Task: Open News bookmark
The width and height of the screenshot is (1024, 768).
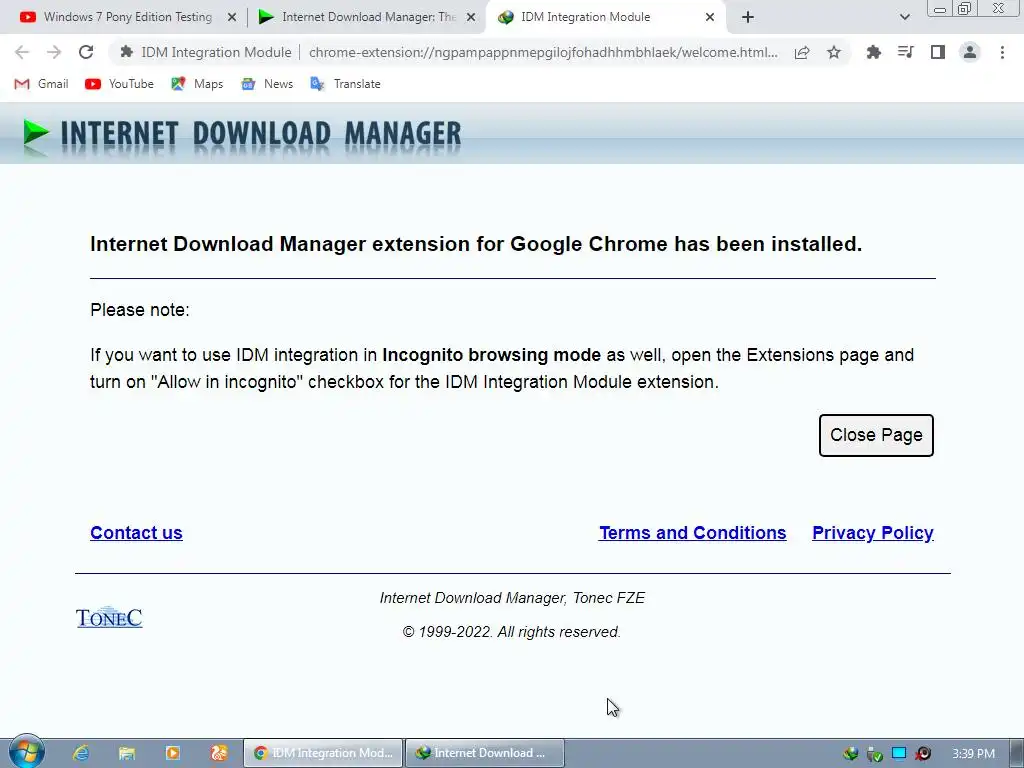Action: click(266, 84)
